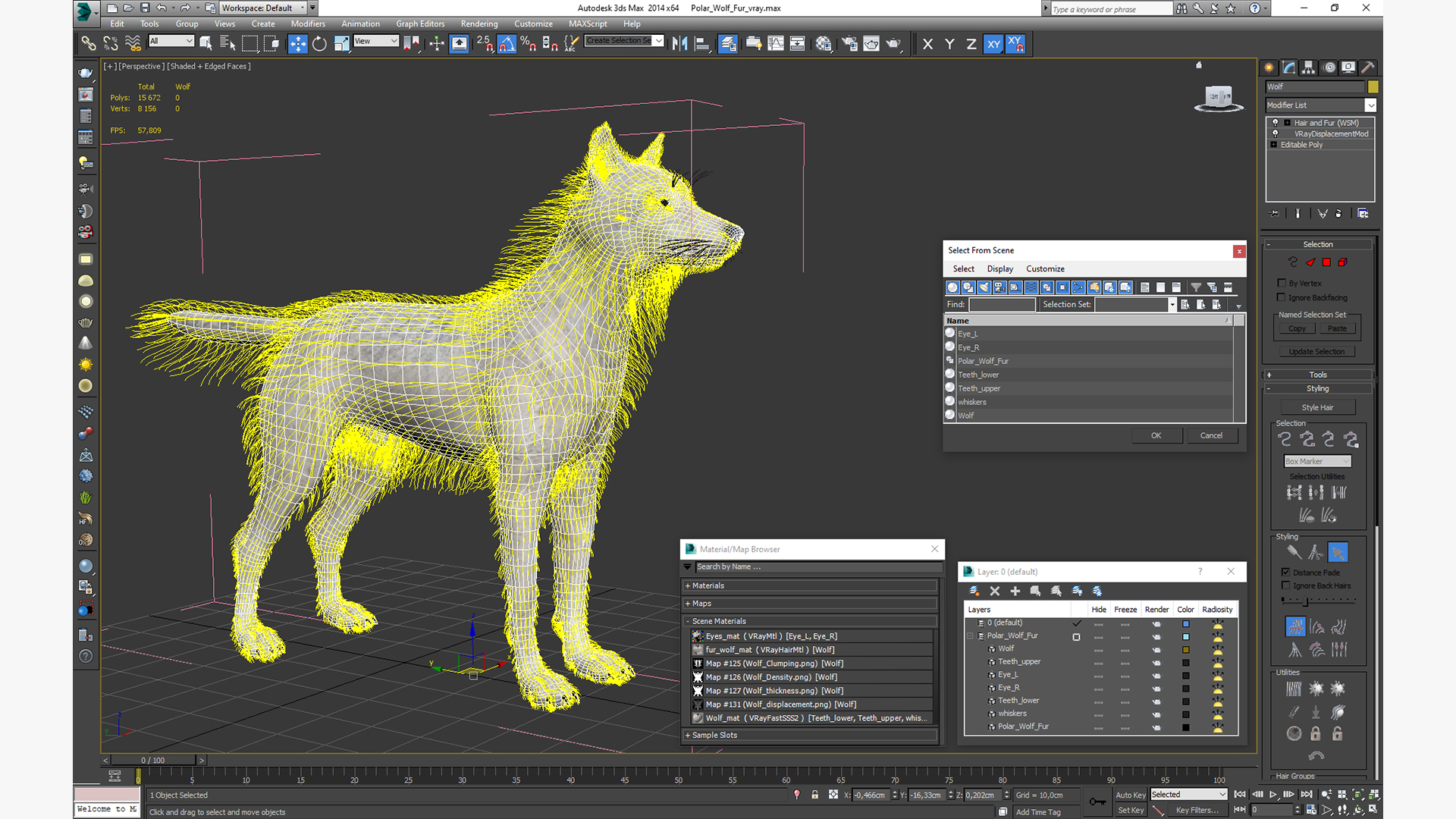Open Select by Name tool
This screenshot has height=819, width=1456.
coord(227,44)
